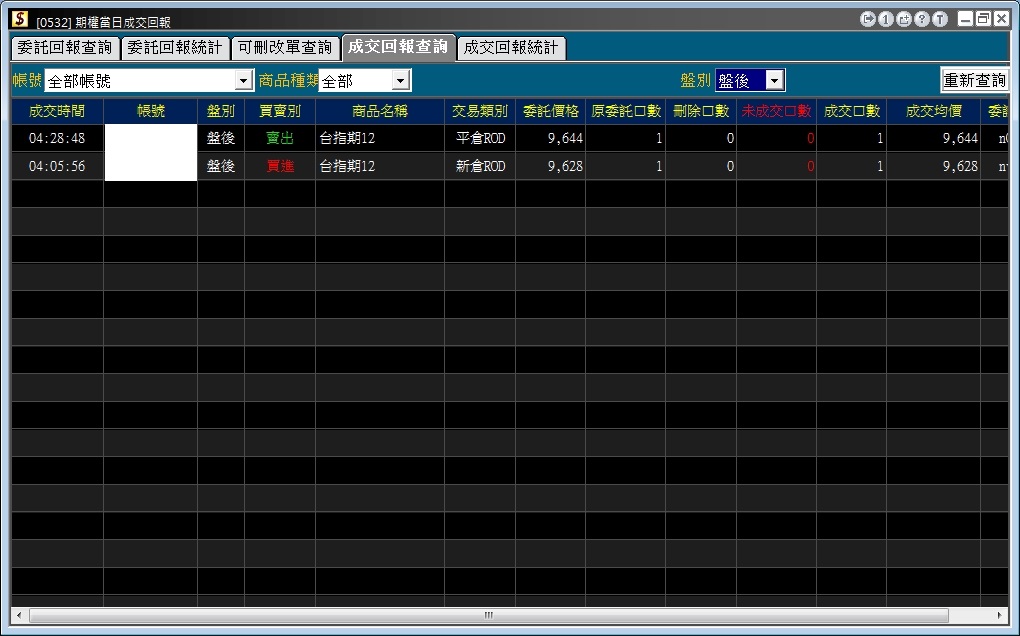Click 盤後 cell in the 買進 row

coord(221,166)
